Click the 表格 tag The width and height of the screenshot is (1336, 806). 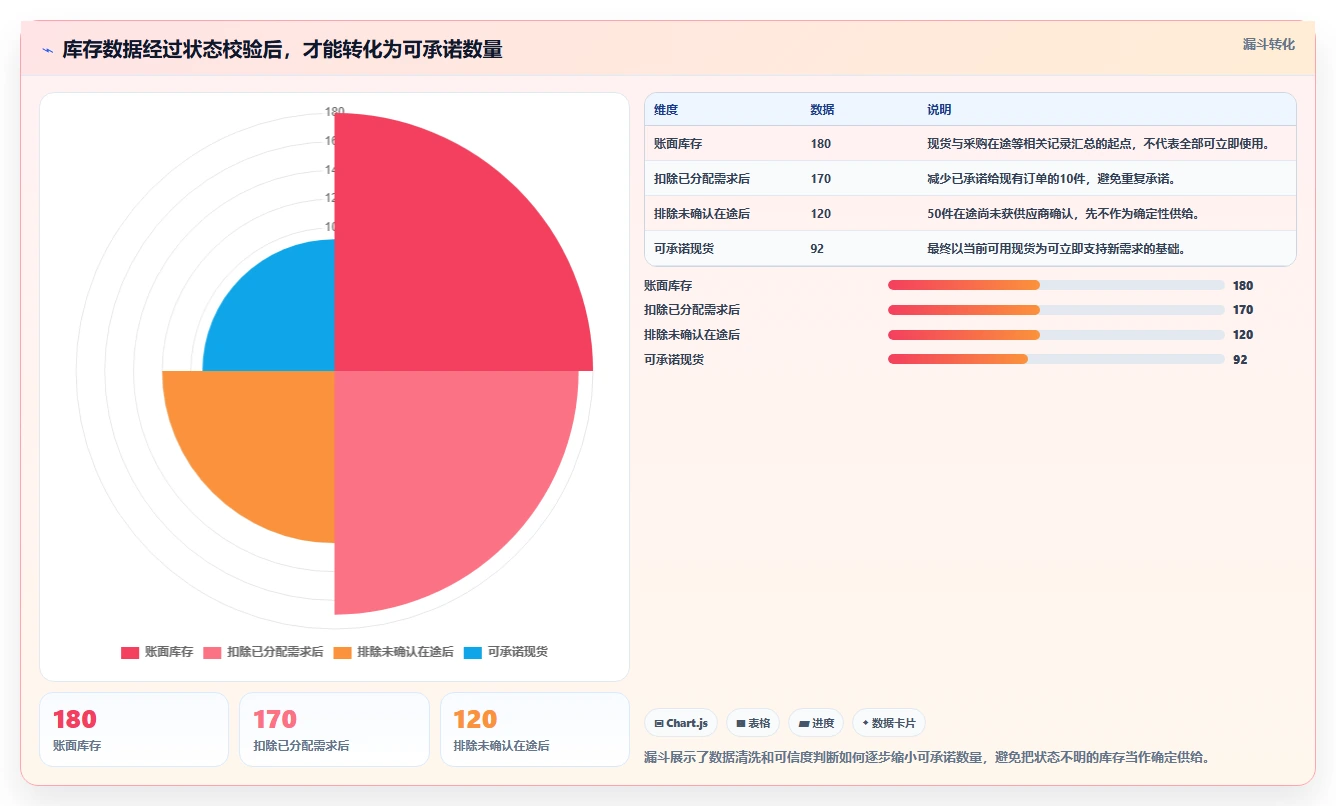click(753, 723)
